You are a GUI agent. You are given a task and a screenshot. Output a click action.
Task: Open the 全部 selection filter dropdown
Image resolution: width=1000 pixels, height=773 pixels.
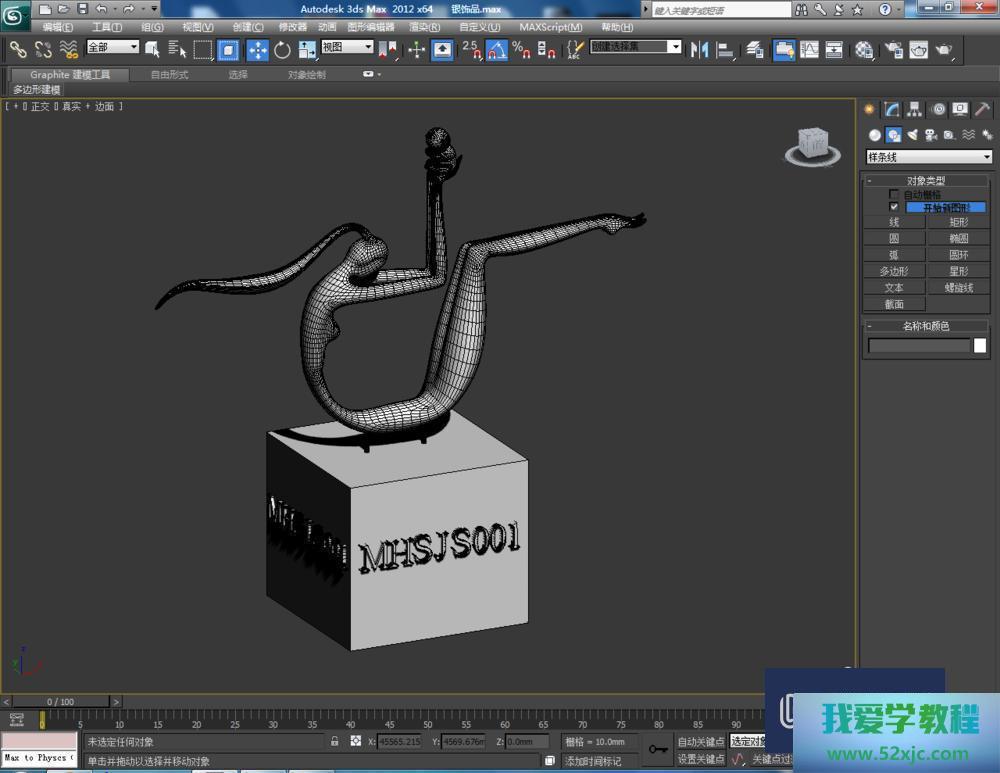tap(112, 47)
